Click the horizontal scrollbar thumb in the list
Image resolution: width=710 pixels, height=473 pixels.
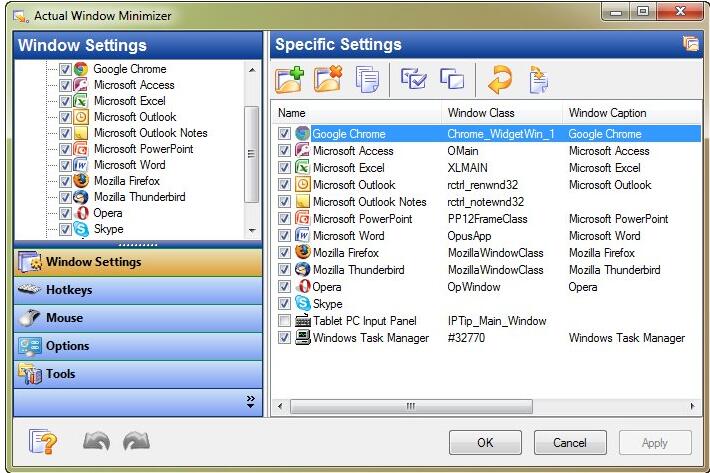tap(411, 406)
